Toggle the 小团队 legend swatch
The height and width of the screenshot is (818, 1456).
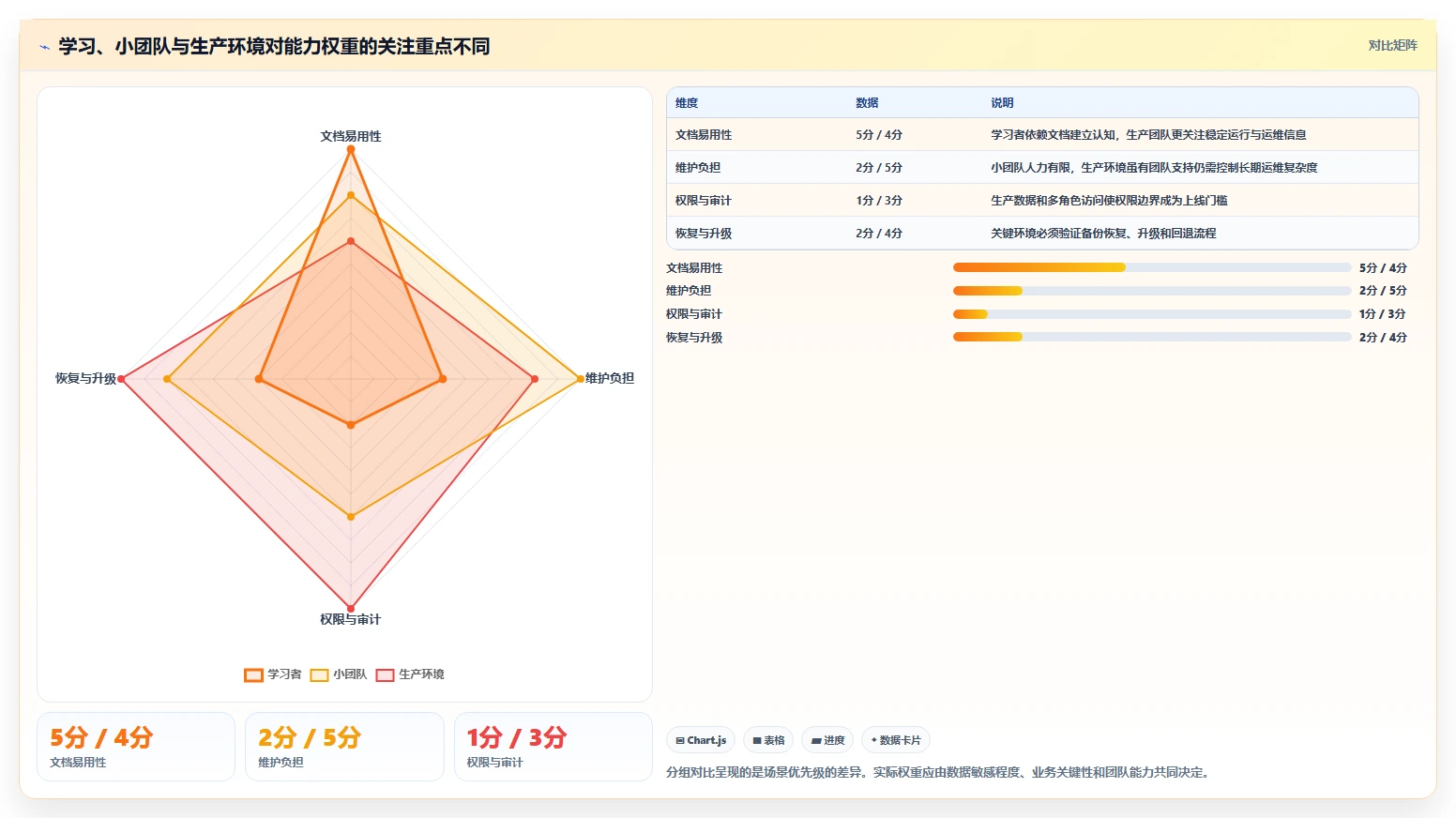coord(319,674)
